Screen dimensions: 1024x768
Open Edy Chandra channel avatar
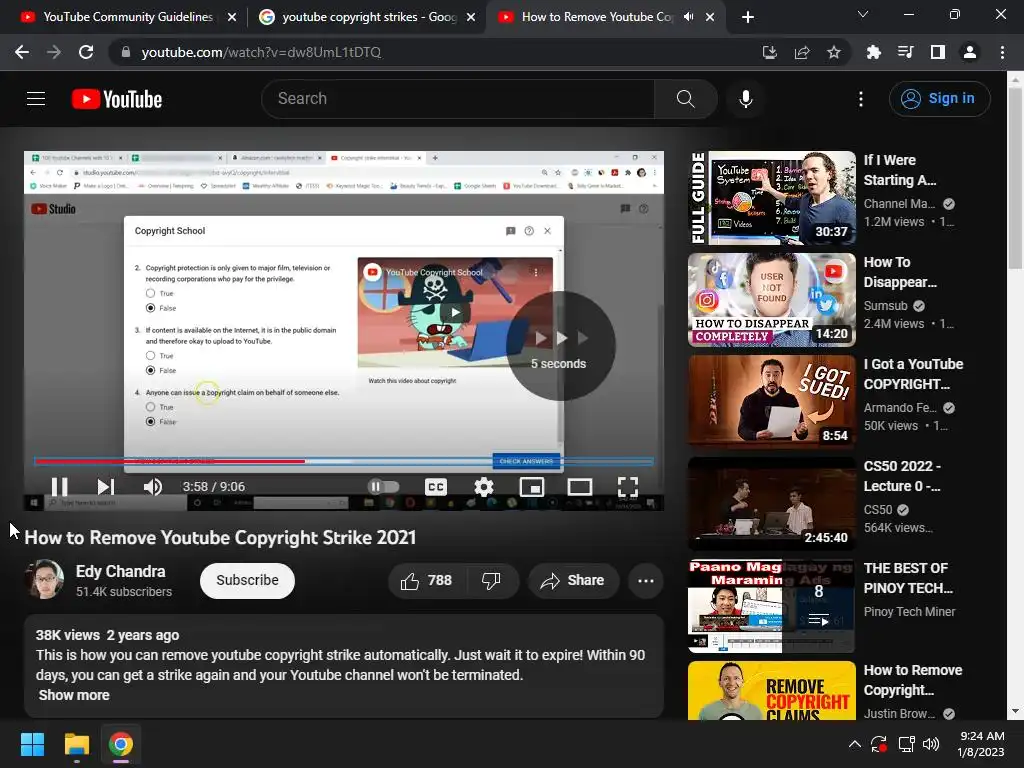click(x=44, y=580)
